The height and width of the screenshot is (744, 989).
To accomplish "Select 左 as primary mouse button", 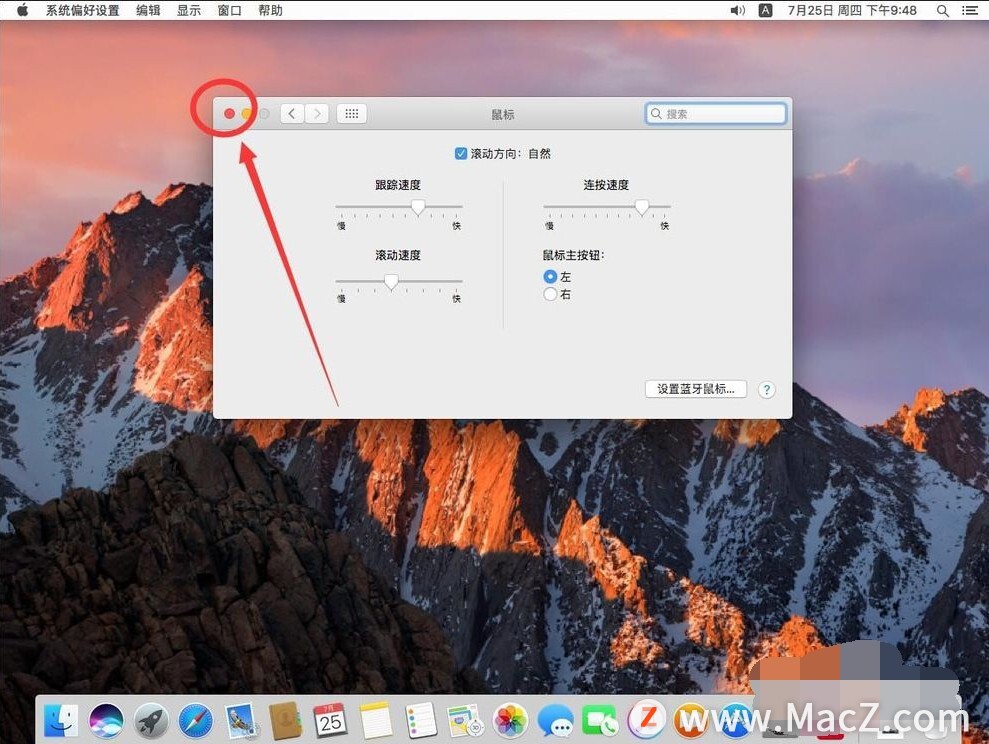I will [x=550, y=277].
